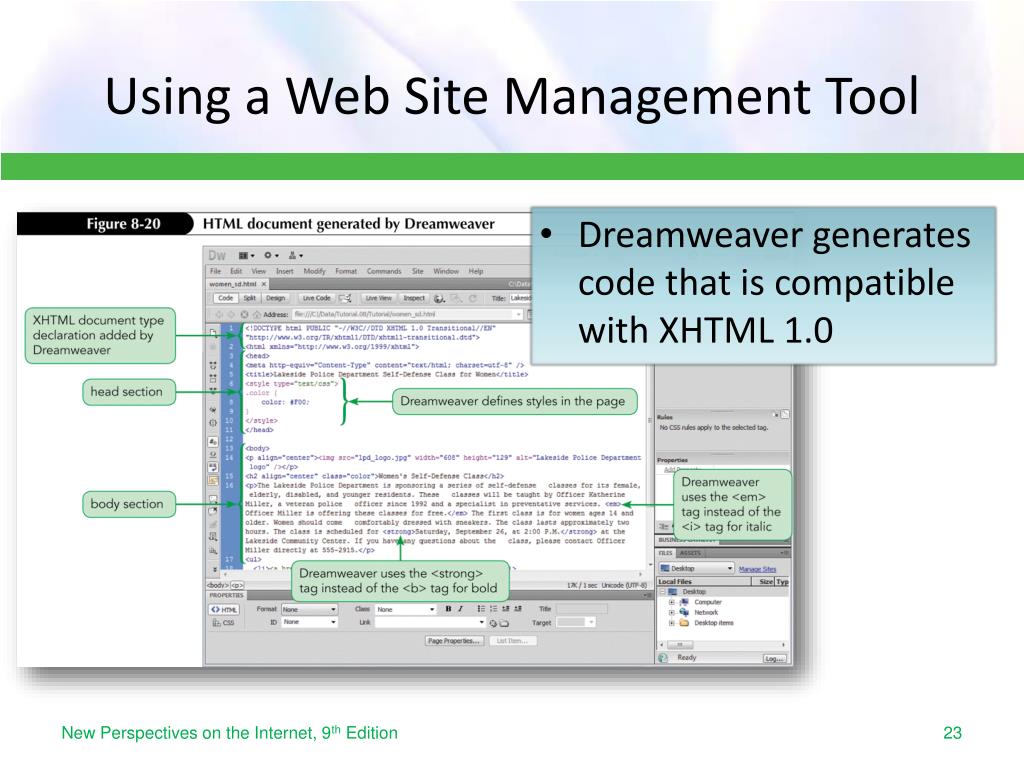Toggle the Inspect mode button
The width and height of the screenshot is (1024, 768).
tap(414, 298)
